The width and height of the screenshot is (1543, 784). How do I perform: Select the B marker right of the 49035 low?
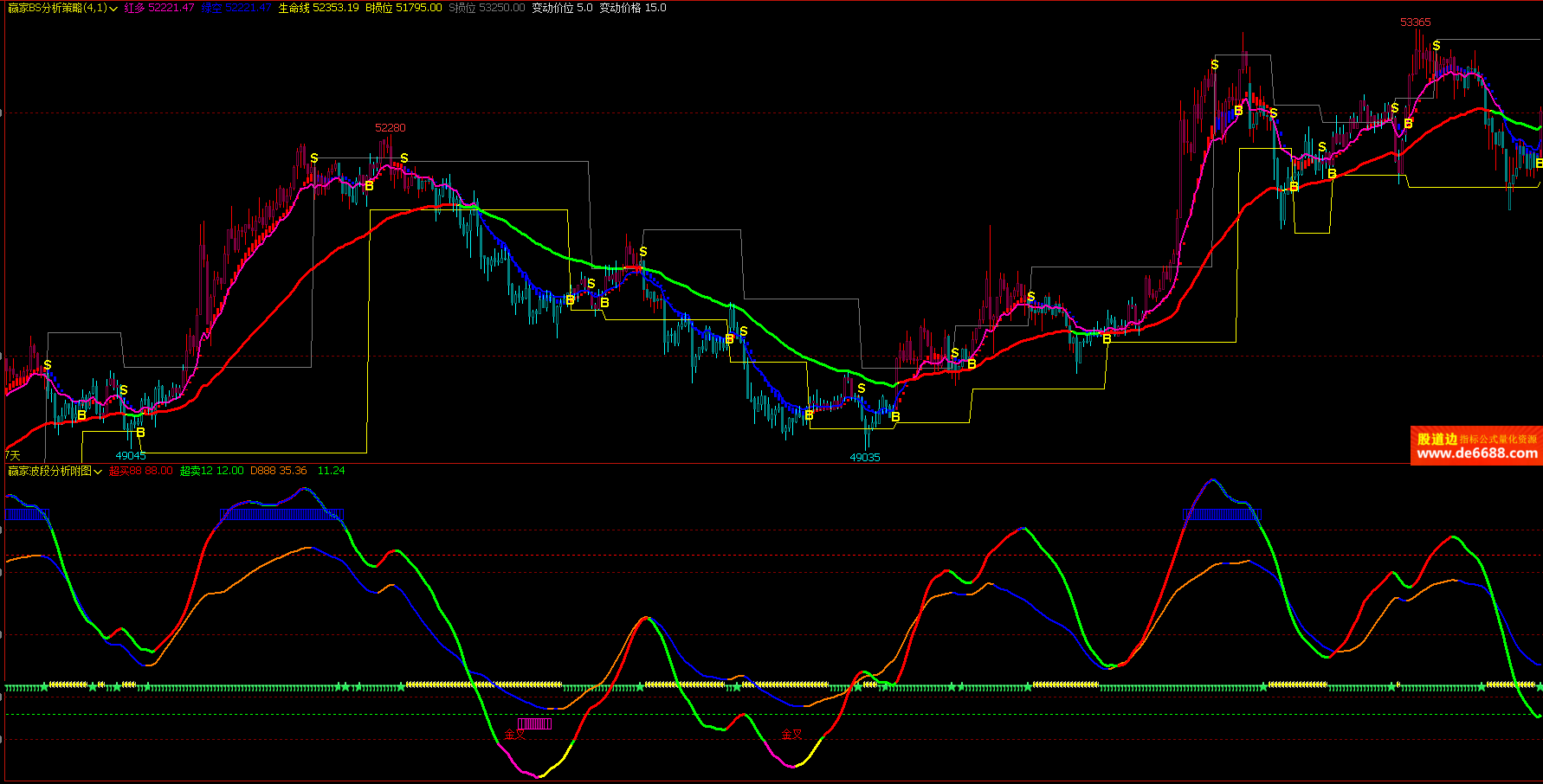[895, 417]
